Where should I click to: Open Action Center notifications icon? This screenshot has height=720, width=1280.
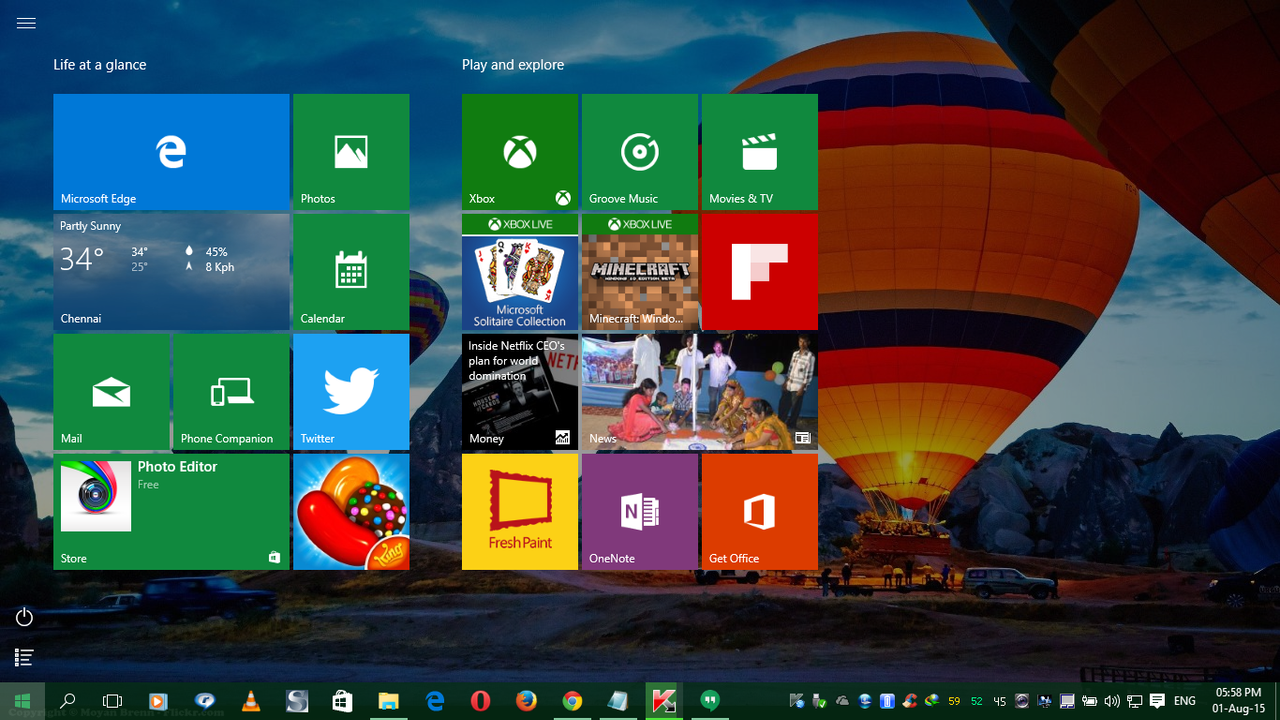click(x=1157, y=701)
